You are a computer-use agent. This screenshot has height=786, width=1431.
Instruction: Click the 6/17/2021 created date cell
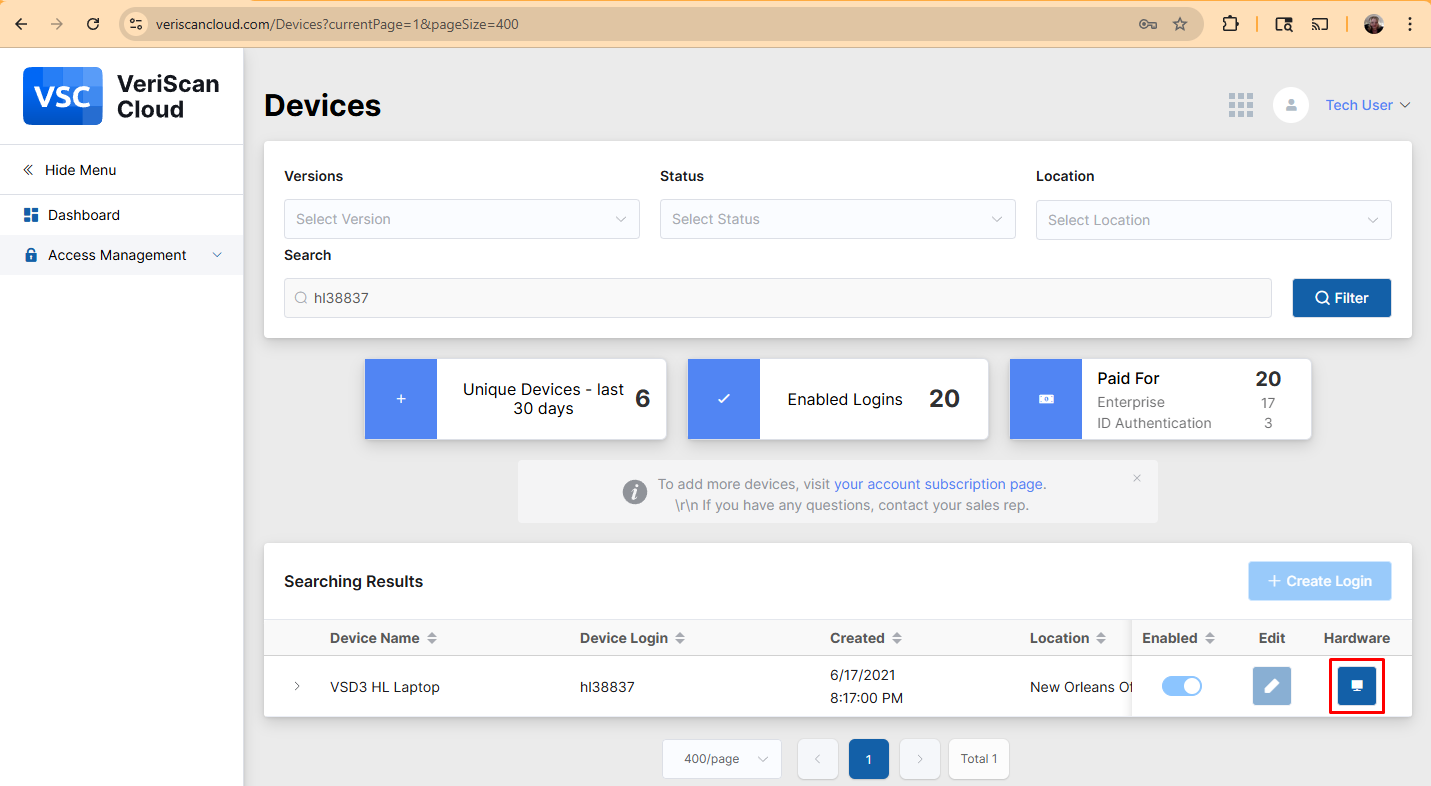click(866, 686)
